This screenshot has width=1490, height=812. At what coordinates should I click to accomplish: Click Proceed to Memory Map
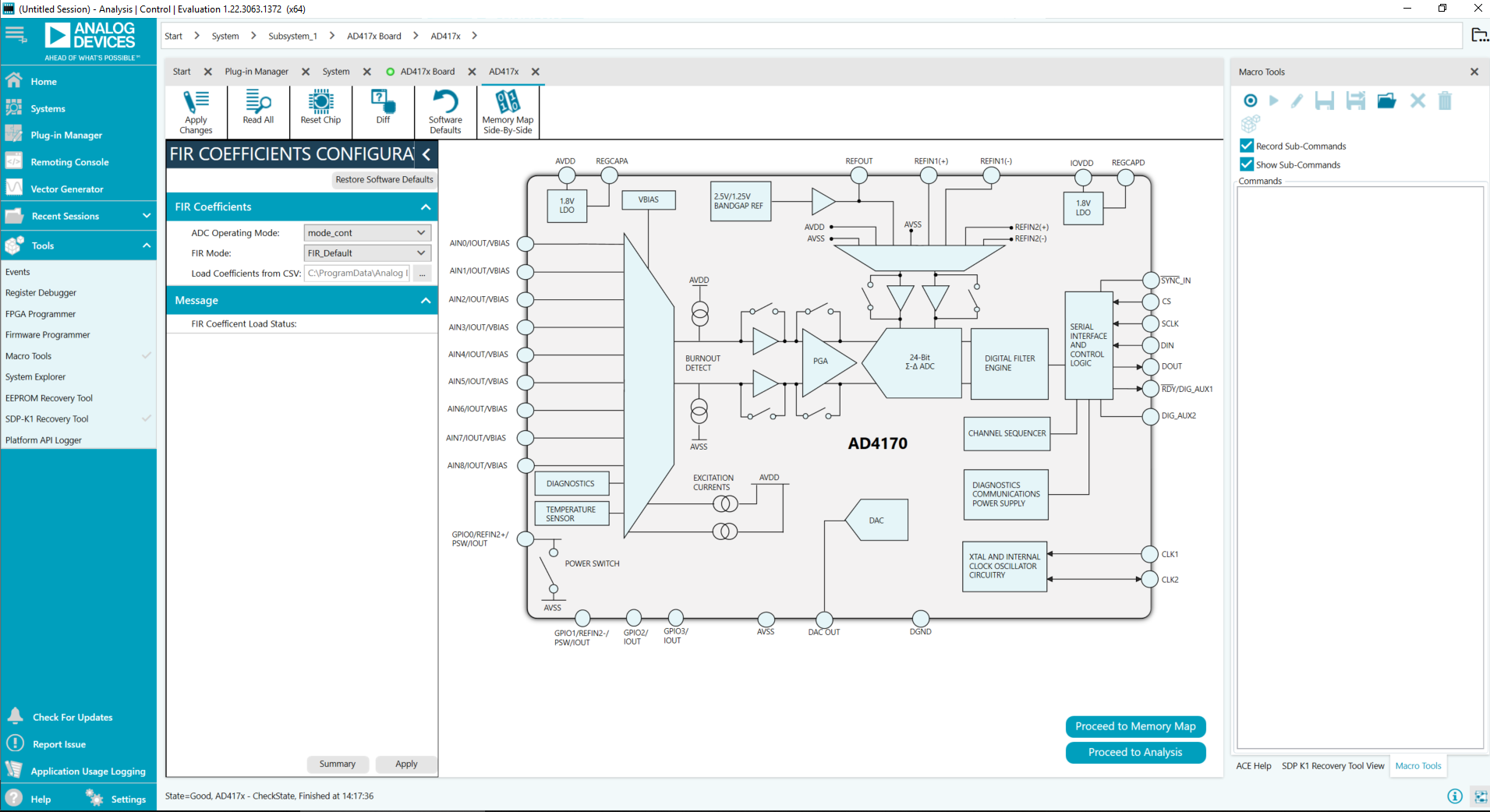[1135, 726]
